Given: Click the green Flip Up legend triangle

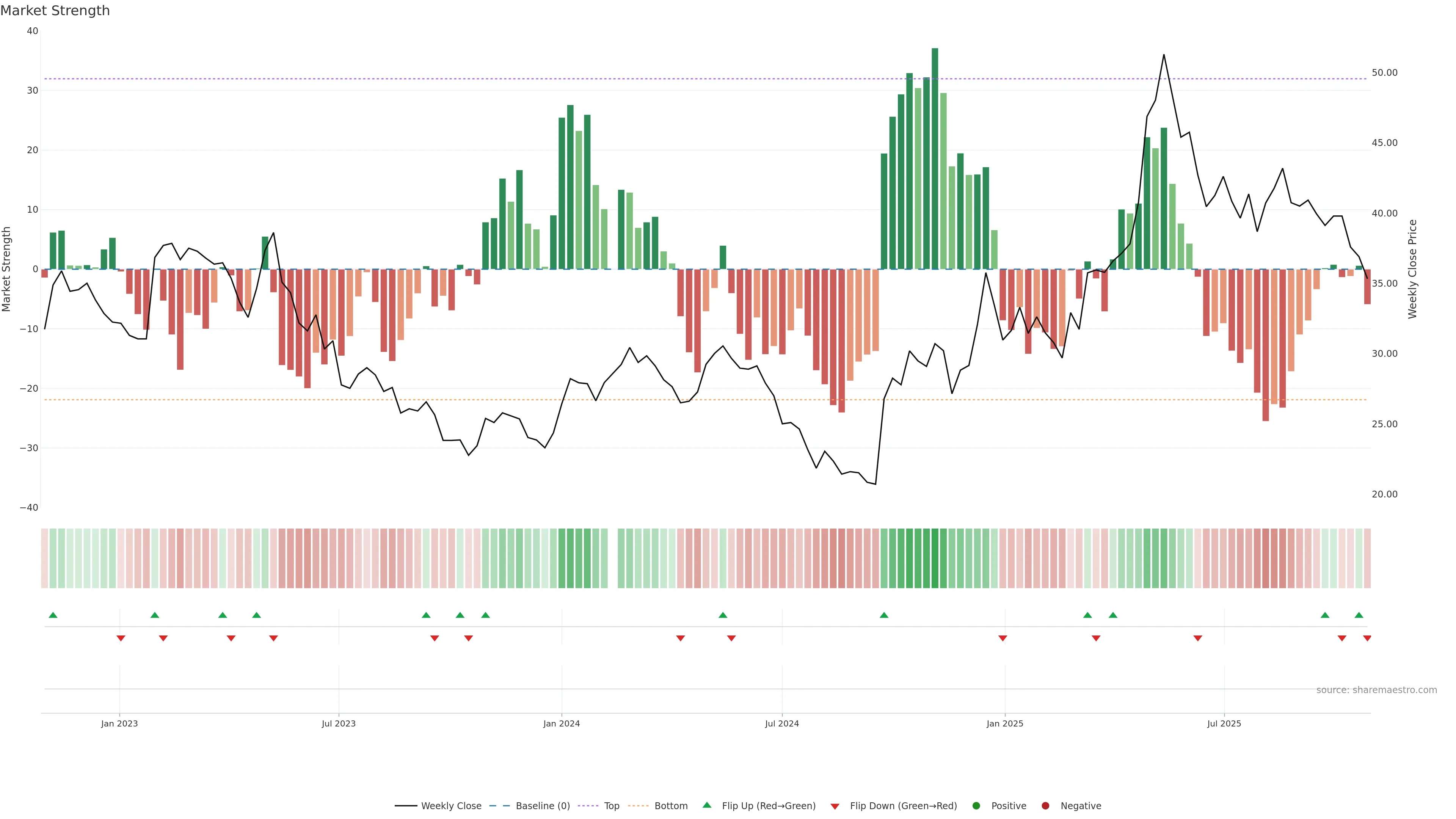Looking at the screenshot, I should (x=706, y=805).
